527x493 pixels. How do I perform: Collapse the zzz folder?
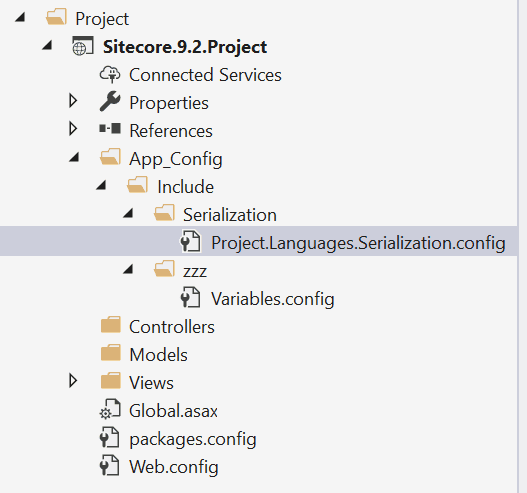coord(128,269)
